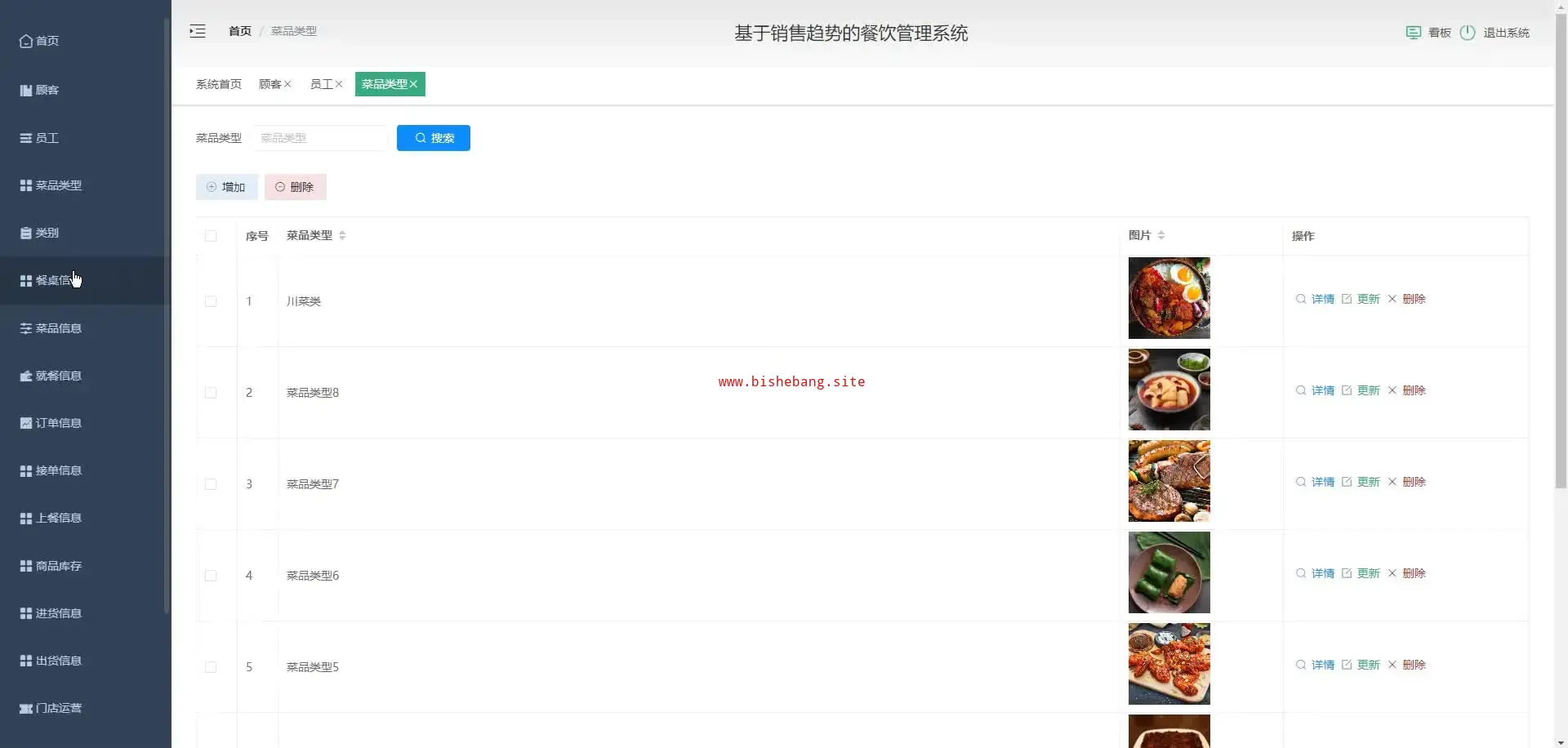Image resolution: width=1568 pixels, height=748 pixels.
Task: Check the row checkbox for 川菜类
Action: point(211,301)
